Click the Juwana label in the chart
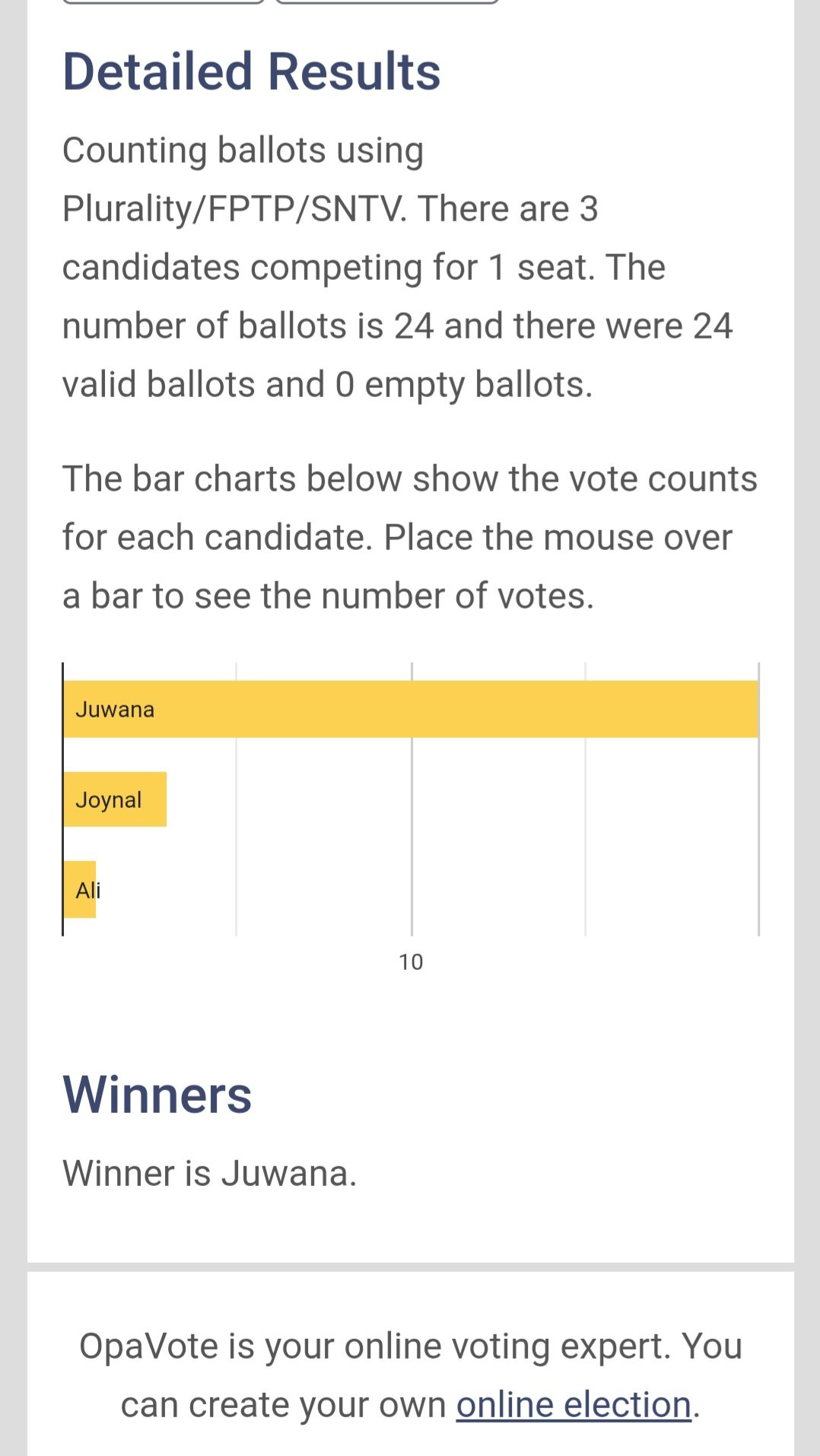820x1456 pixels. pyautogui.click(x=115, y=710)
